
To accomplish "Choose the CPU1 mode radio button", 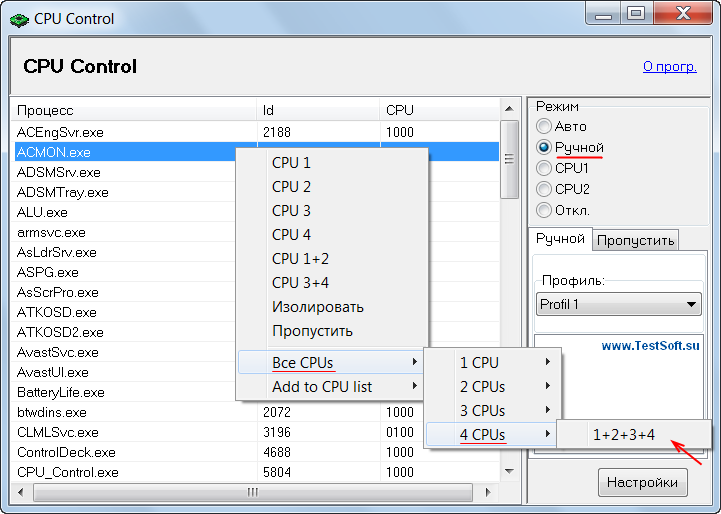I will click(544, 168).
